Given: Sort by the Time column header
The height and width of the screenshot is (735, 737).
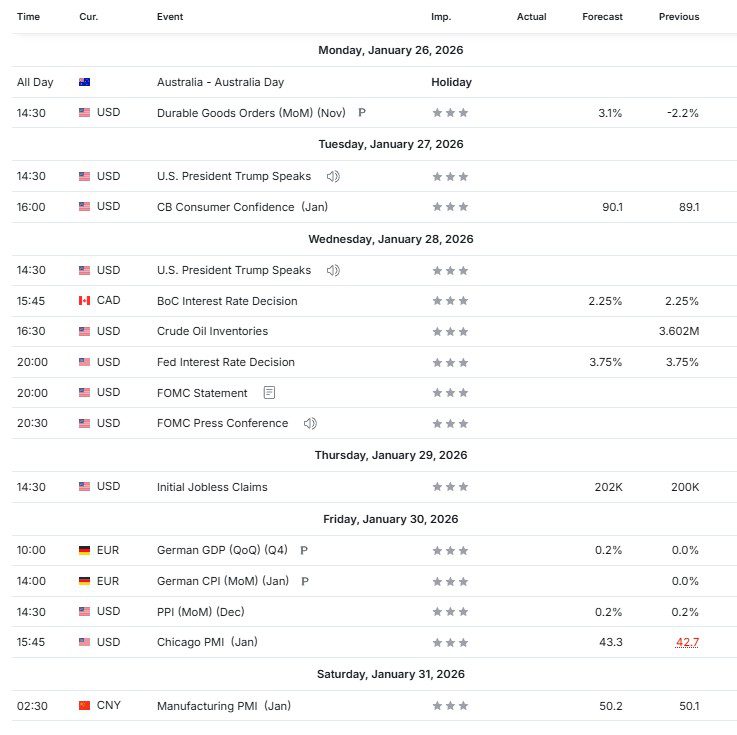Looking at the screenshot, I should click(28, 17).
